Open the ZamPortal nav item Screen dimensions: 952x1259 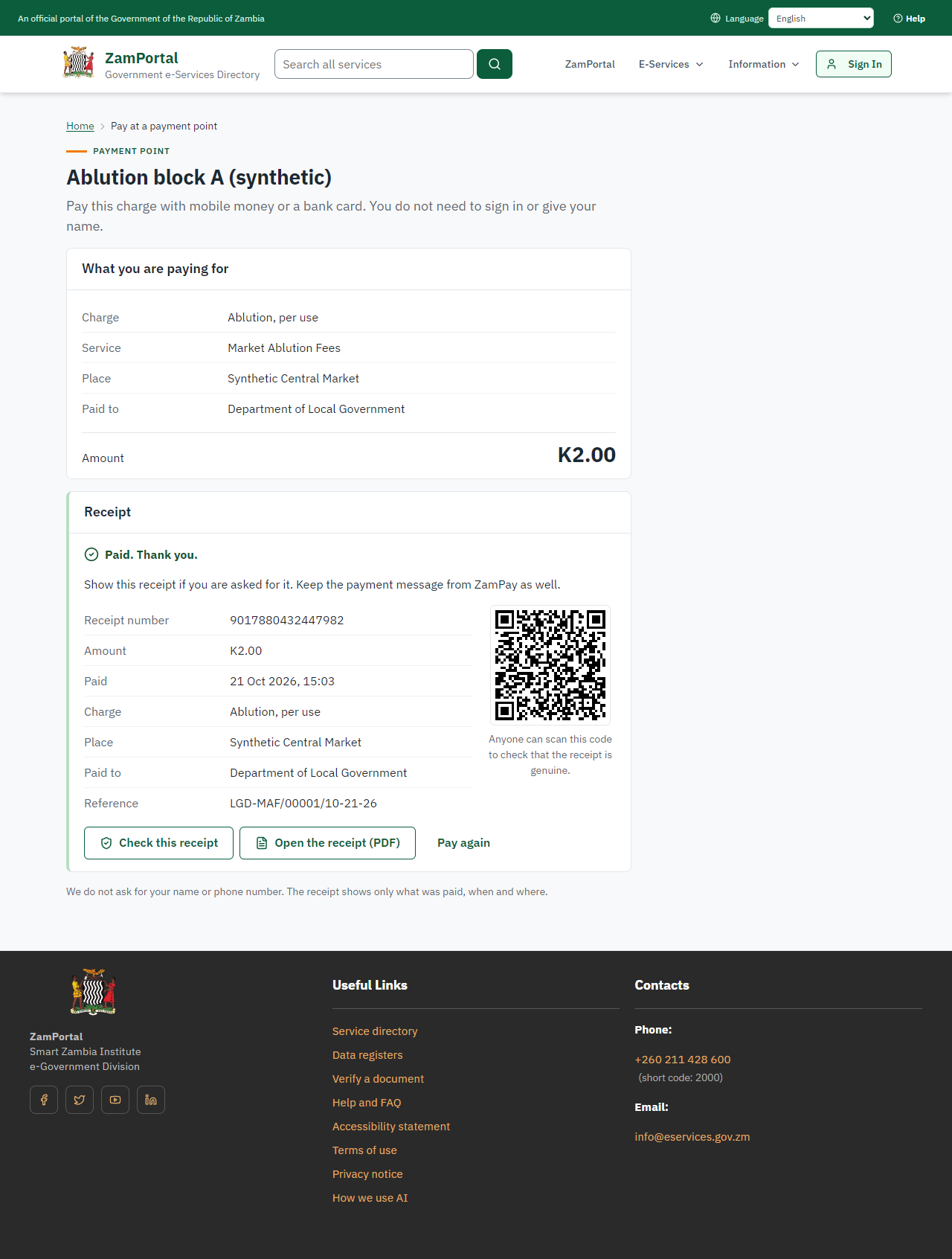590,64
